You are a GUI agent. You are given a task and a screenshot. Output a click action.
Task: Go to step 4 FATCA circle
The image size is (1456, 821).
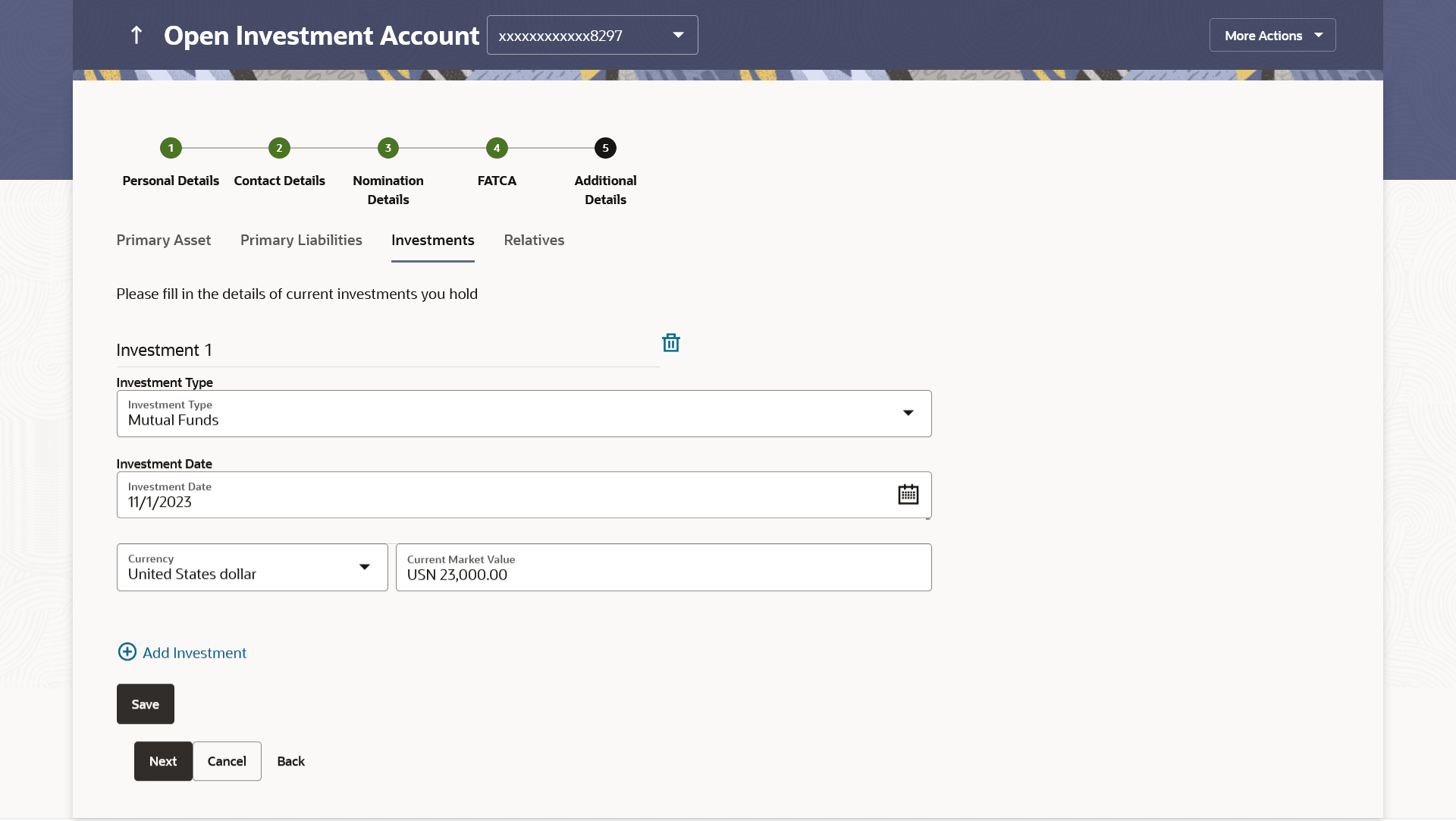[497, 148]
